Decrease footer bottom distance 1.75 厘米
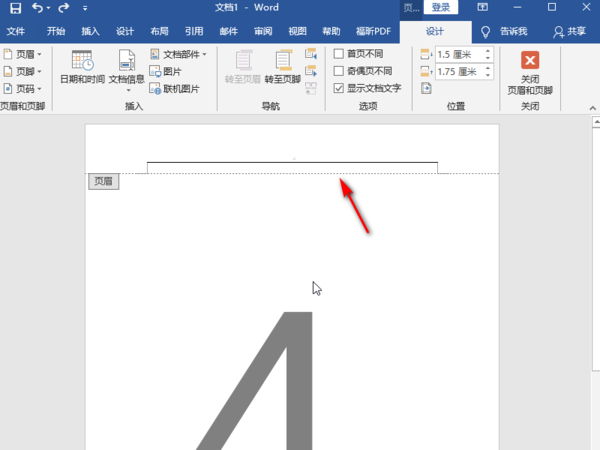 488,75
